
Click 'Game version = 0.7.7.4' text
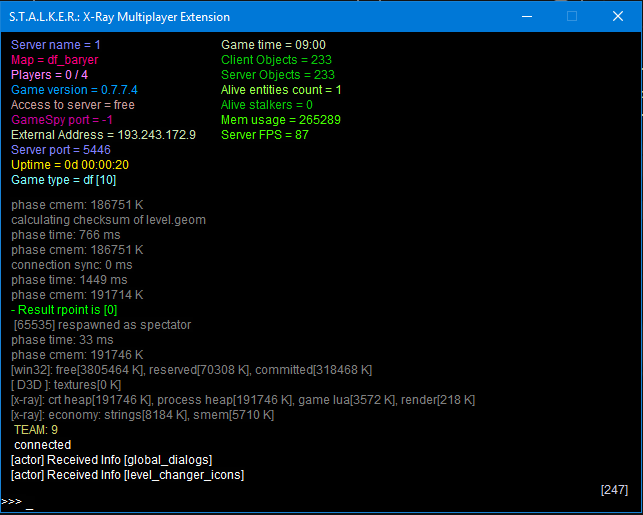pyautogui.click(x=75, y=90)
